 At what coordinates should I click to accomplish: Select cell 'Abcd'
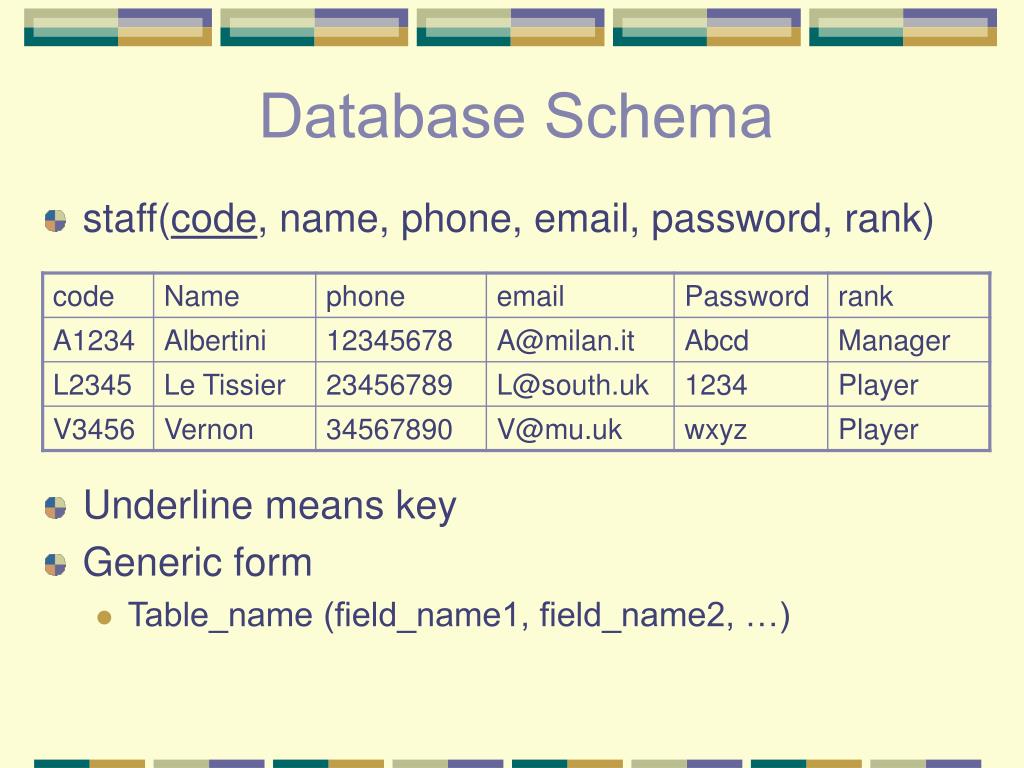click(x=750, y=340)
